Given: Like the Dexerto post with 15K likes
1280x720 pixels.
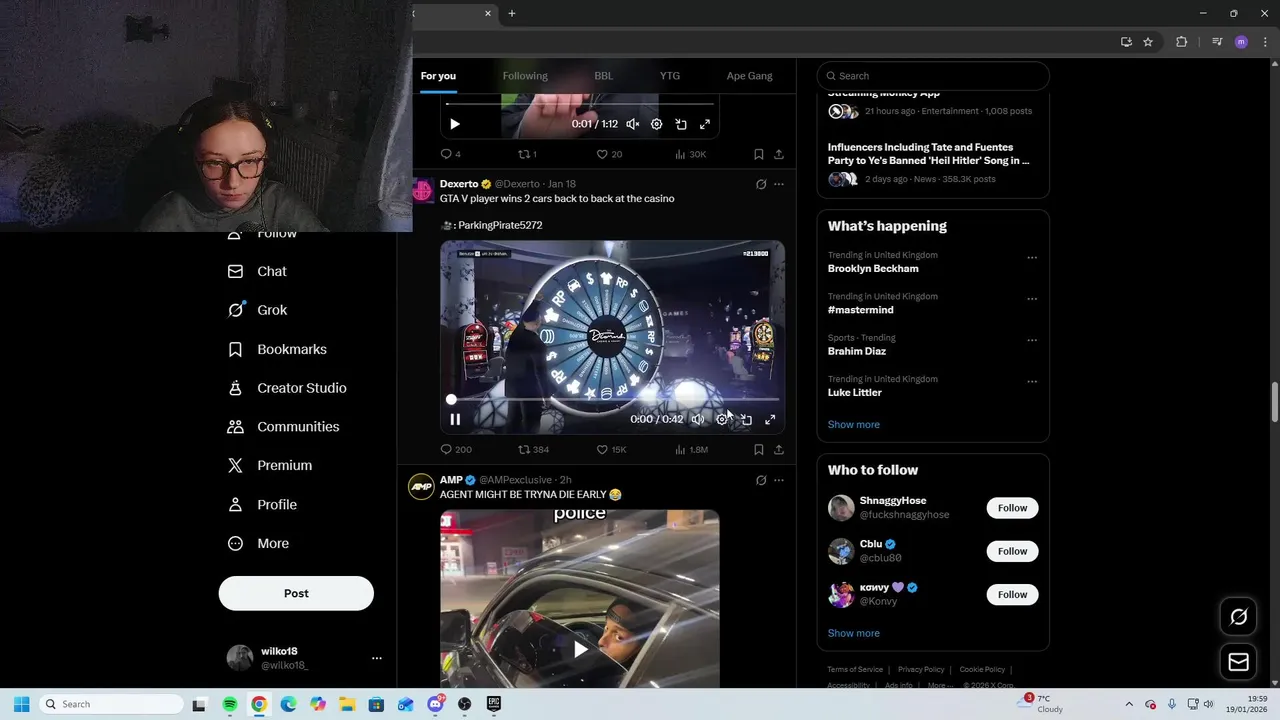Looking at the screenshot, I should click(x=602, y=450).
